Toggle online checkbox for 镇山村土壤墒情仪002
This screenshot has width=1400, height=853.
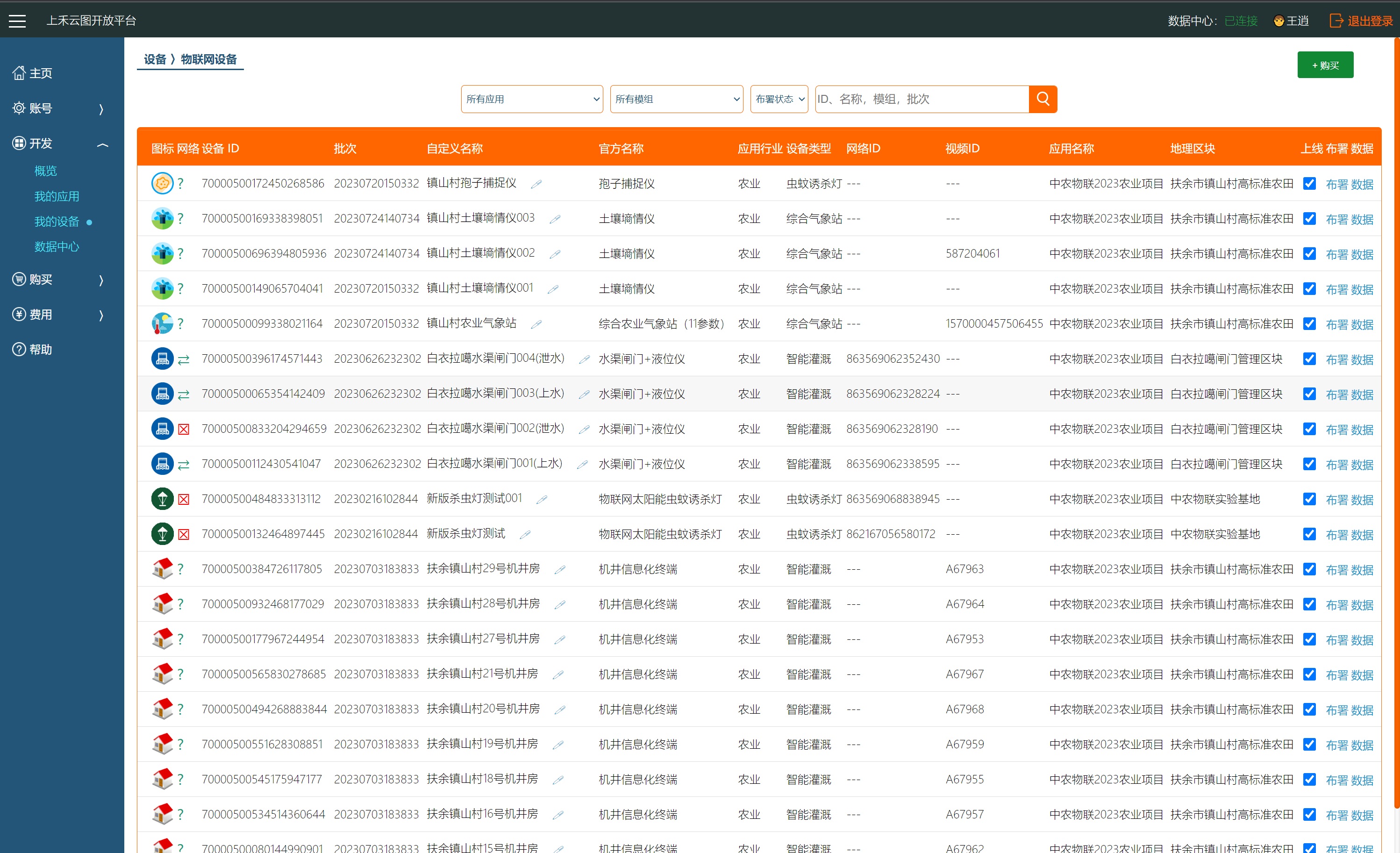(1309, 253)
